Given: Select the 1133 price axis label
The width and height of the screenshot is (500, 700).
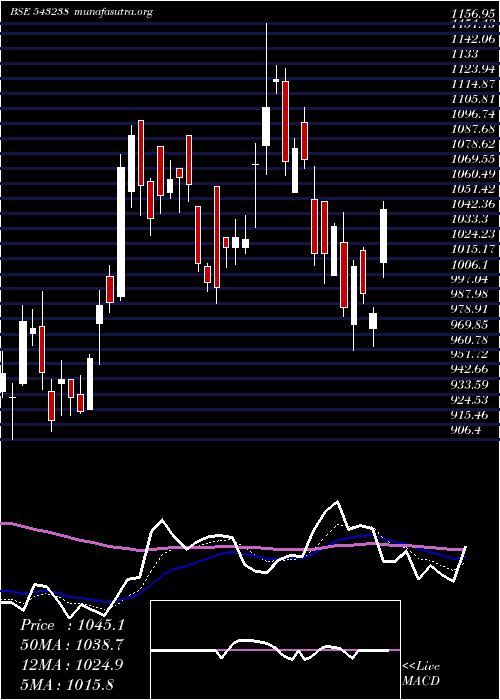Looking at the screenshot, I should pos(465,54).
